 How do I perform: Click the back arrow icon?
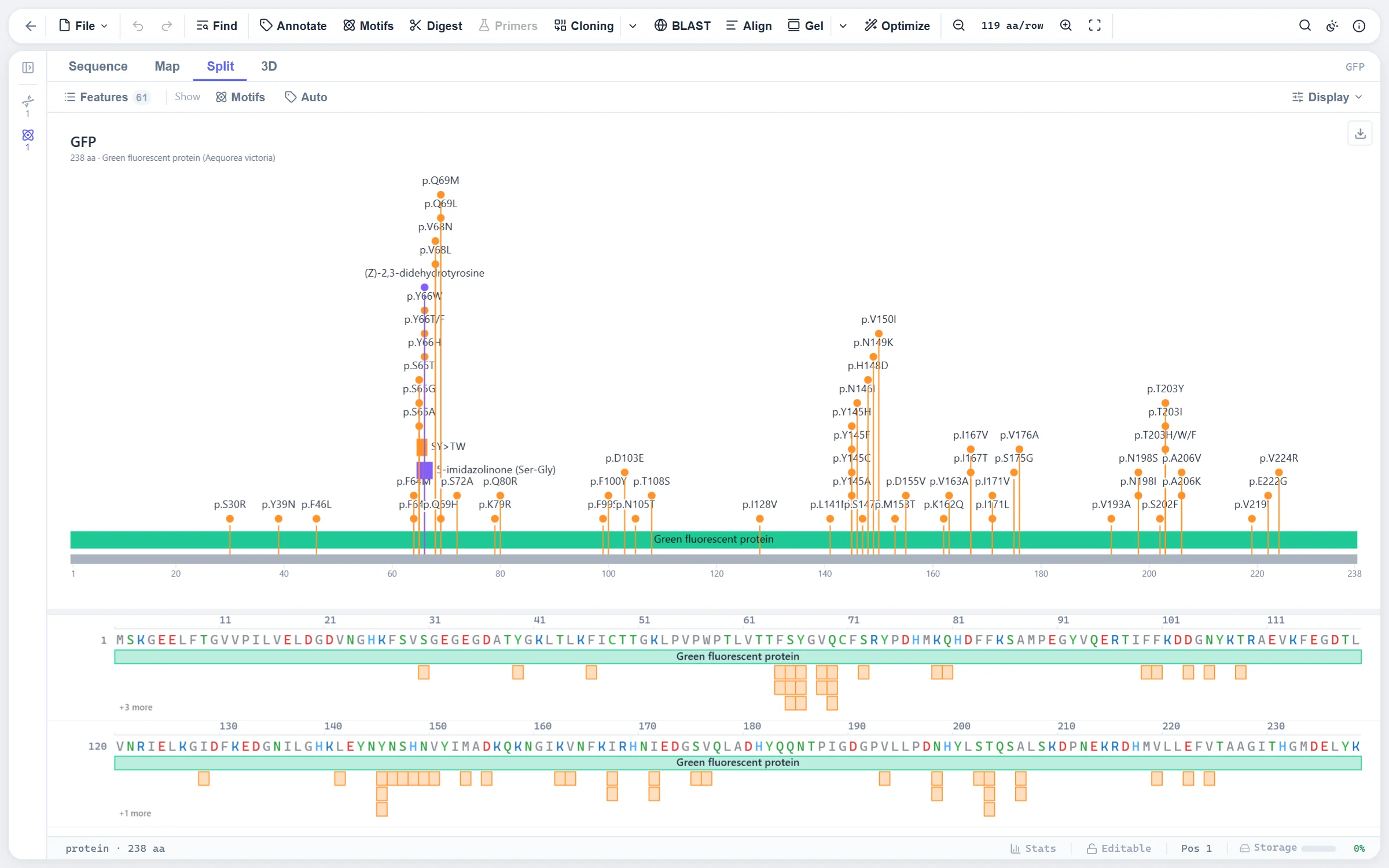31,25
